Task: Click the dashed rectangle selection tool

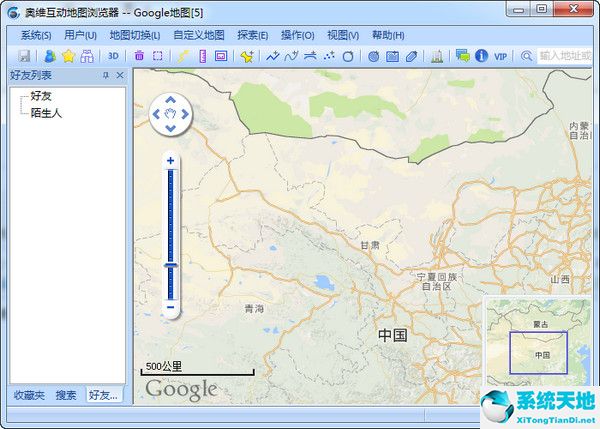Action: (x=157, y=56)
